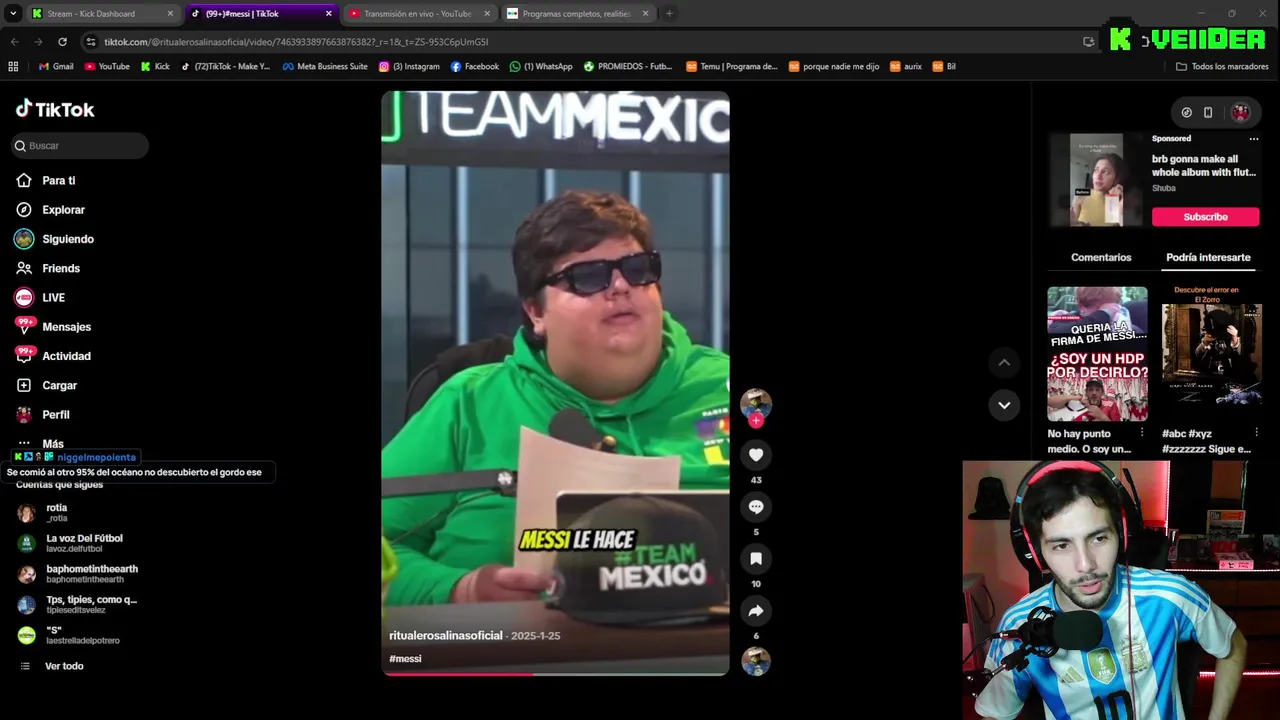Go back with Chrome back arrow
Viewport: 1280px width, 720px height.
point(14,42)
